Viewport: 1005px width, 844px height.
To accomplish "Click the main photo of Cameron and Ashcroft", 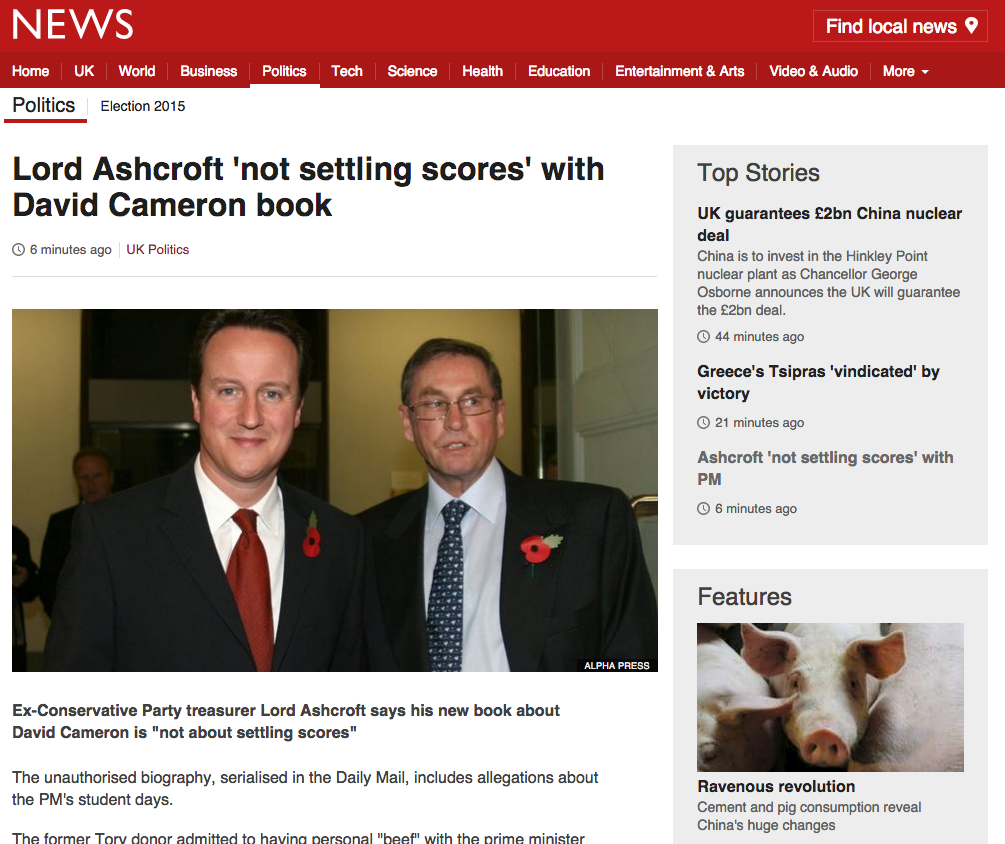I will (335, 490).
